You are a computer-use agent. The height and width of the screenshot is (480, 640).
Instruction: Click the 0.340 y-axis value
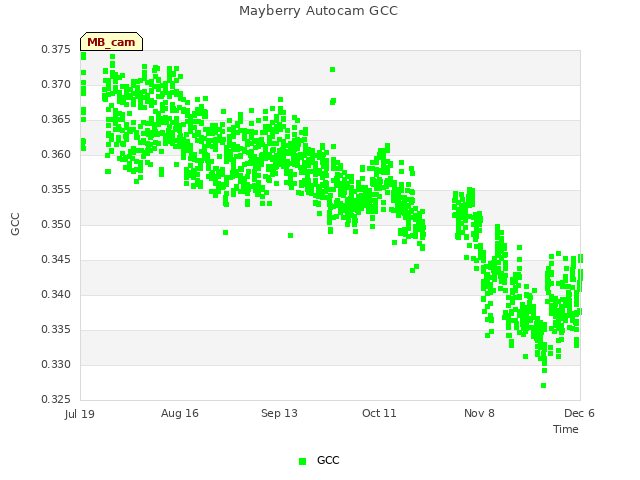(56, 295)
